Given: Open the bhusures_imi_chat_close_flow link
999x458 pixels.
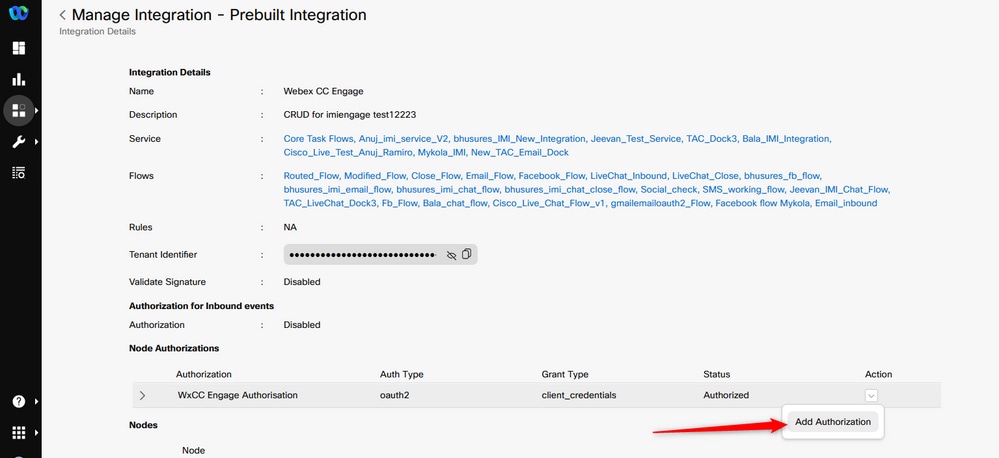Looking at the screenshot, I should pos(570,189).
